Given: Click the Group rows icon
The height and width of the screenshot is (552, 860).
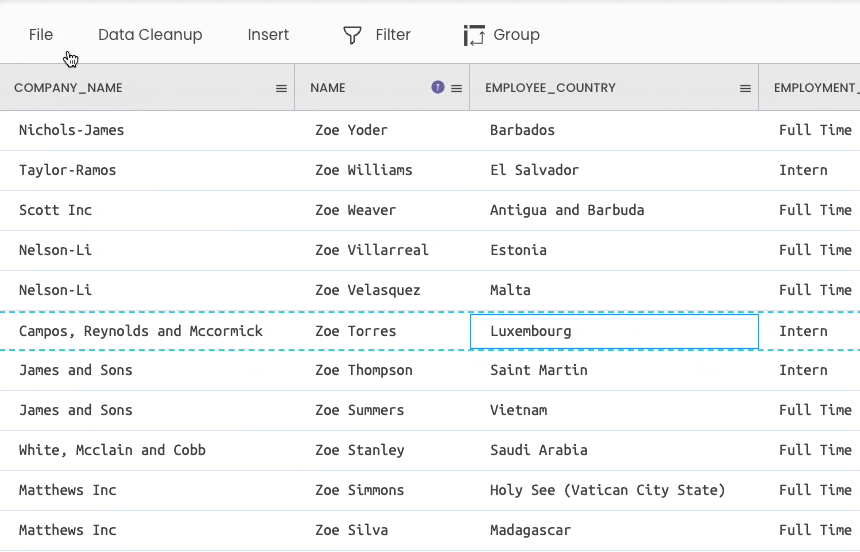Looking at the screenshot, I should (474, 35).
